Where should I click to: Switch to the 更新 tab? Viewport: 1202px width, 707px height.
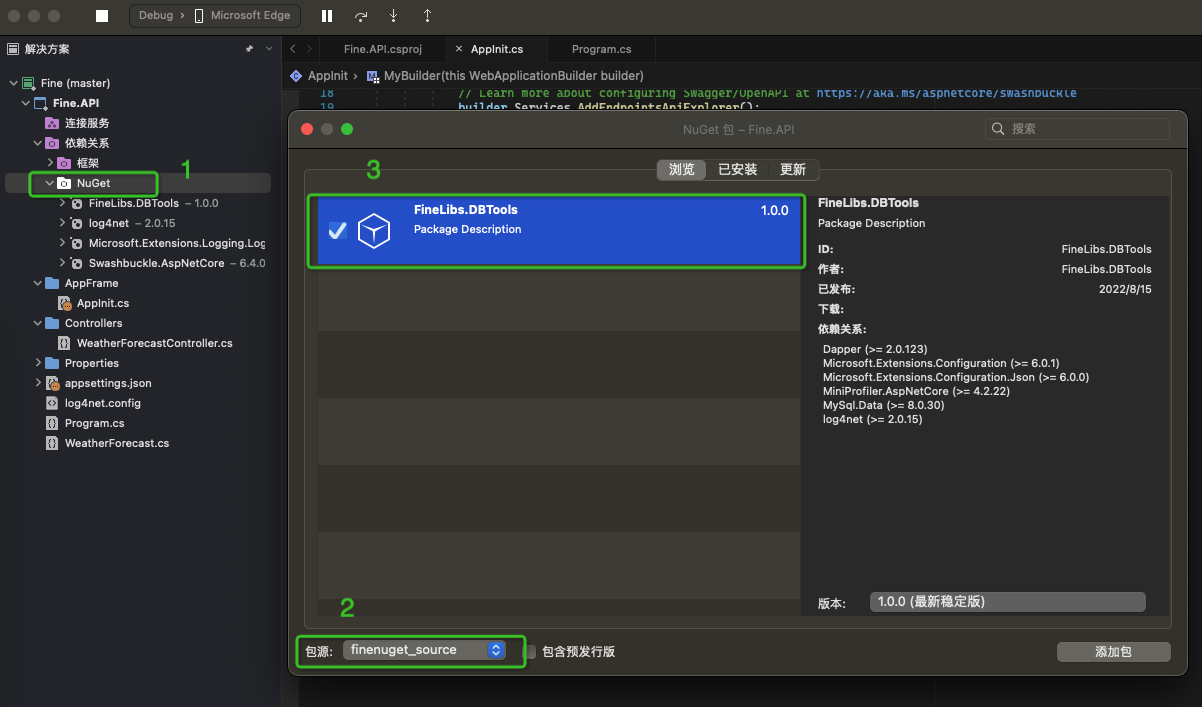point(793,170)
